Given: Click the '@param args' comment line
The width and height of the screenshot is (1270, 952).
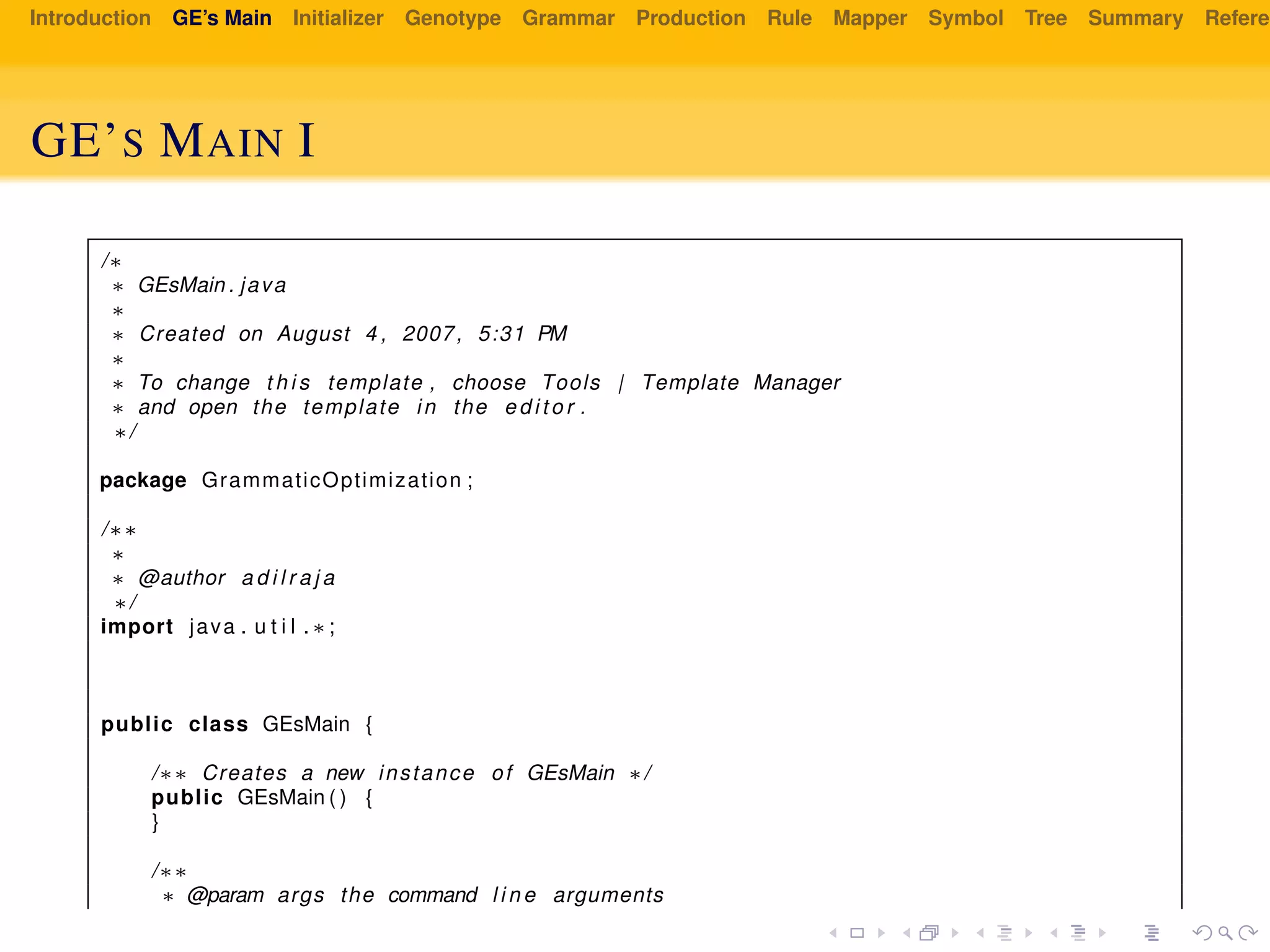Looking at the screenshot, I should point(412,896).
